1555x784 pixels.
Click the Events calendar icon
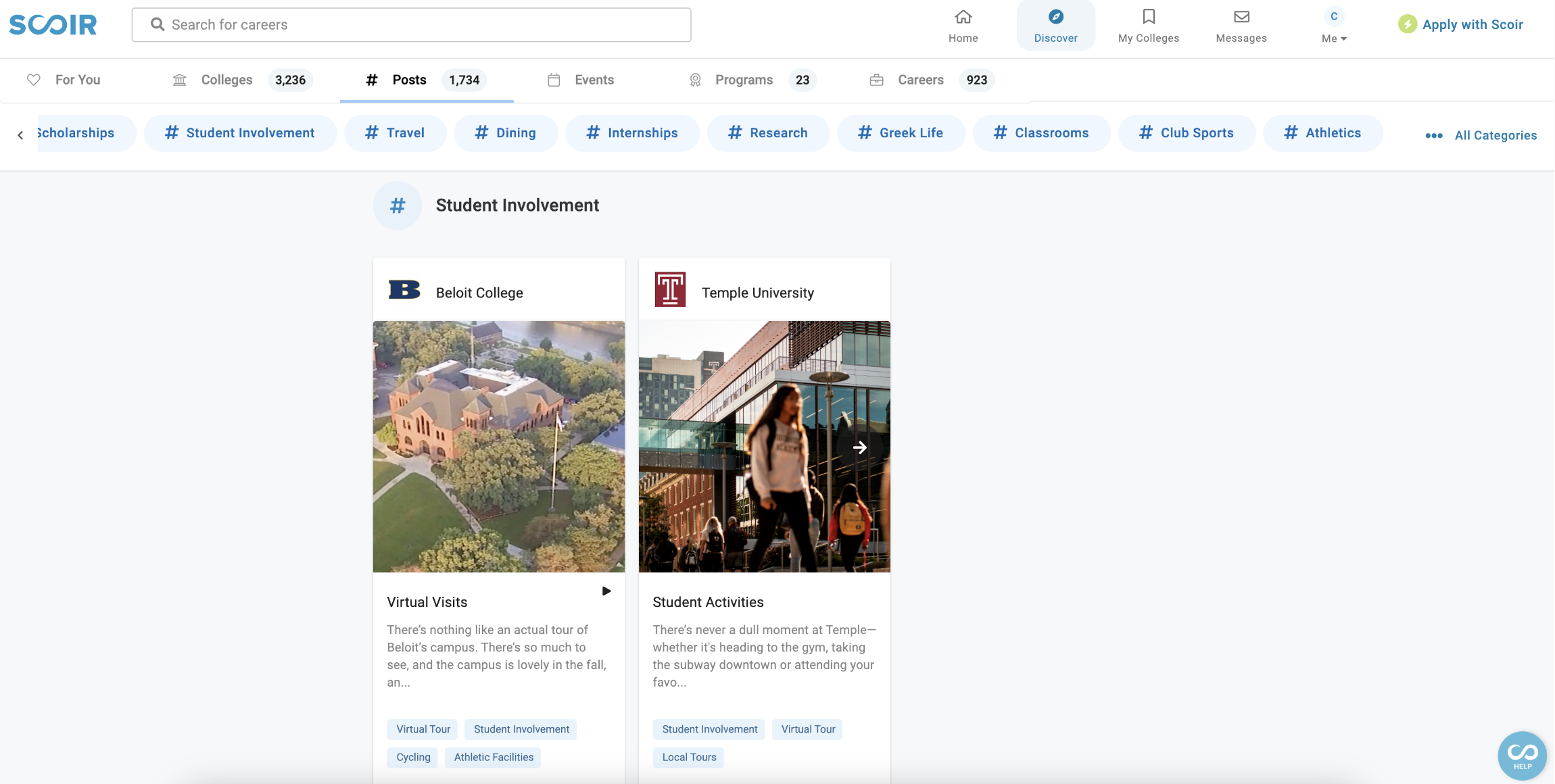(x=554, y=80)
